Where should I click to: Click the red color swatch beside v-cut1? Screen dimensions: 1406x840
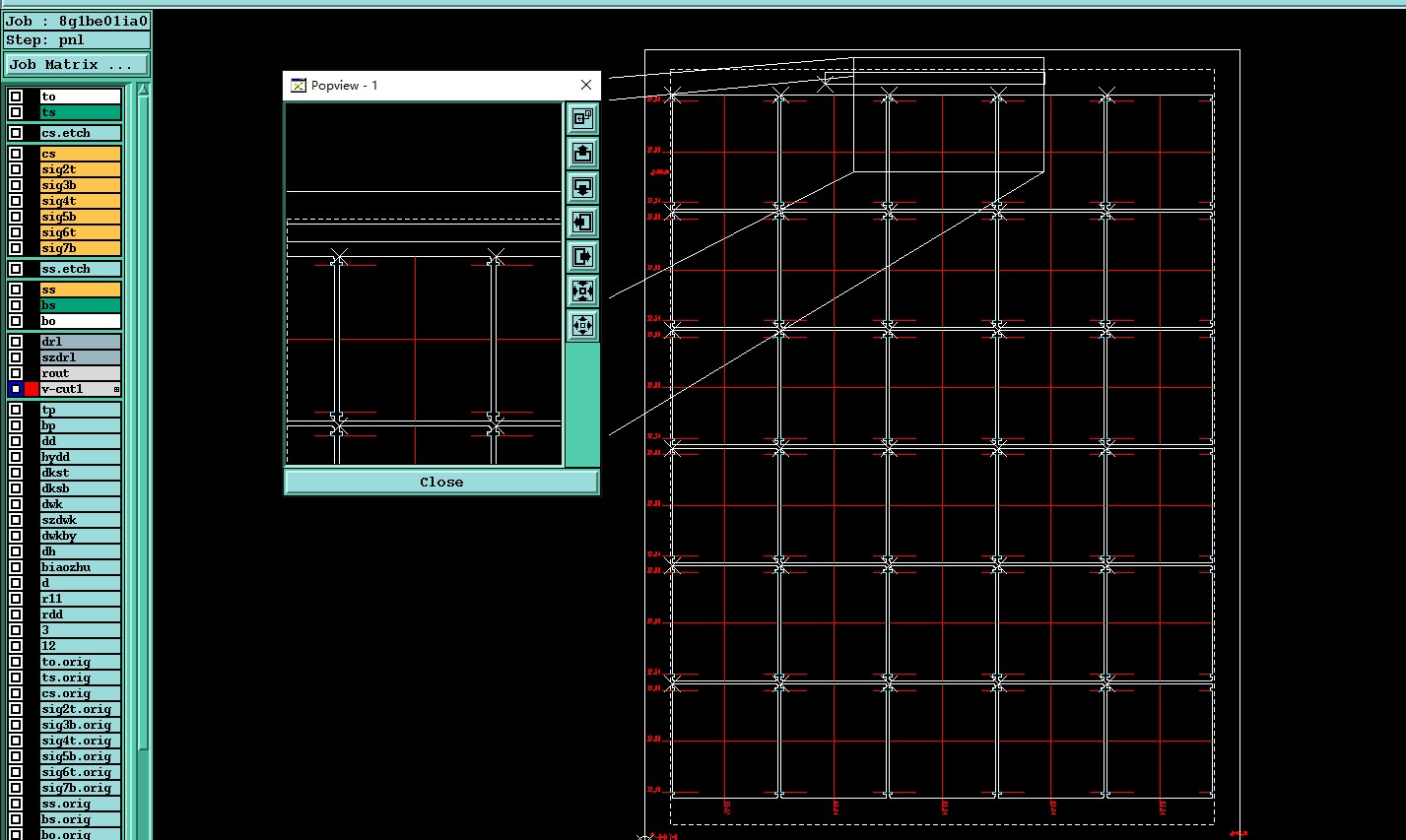point(32,389)
